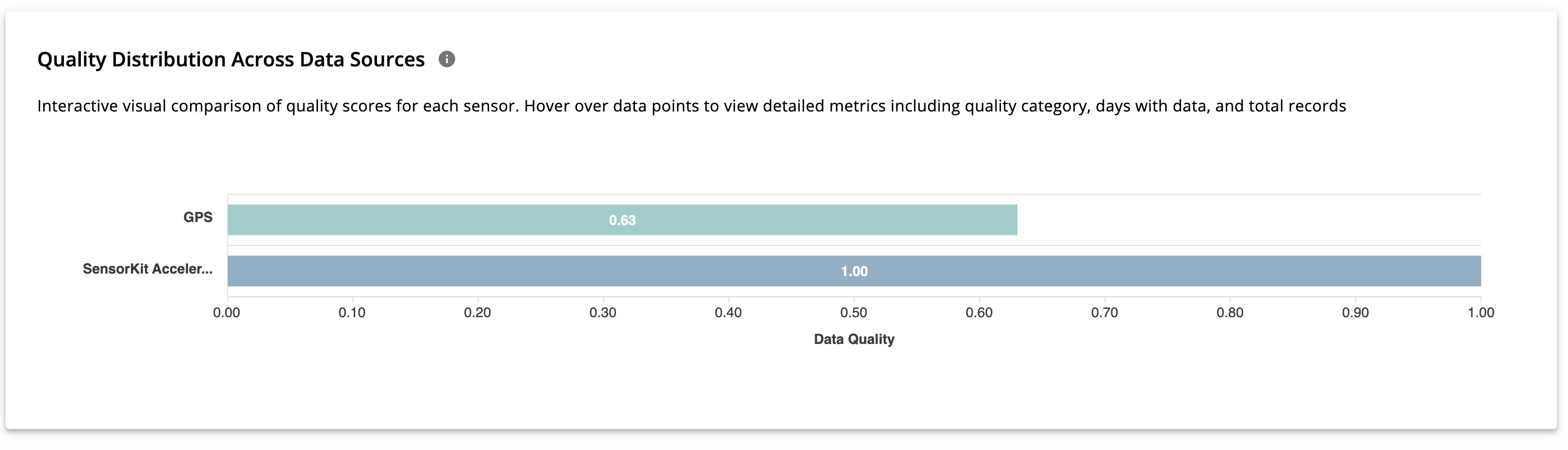The image size is (1568, 450).
Task: Click the info icon beside the chart title
Action: 447,59
